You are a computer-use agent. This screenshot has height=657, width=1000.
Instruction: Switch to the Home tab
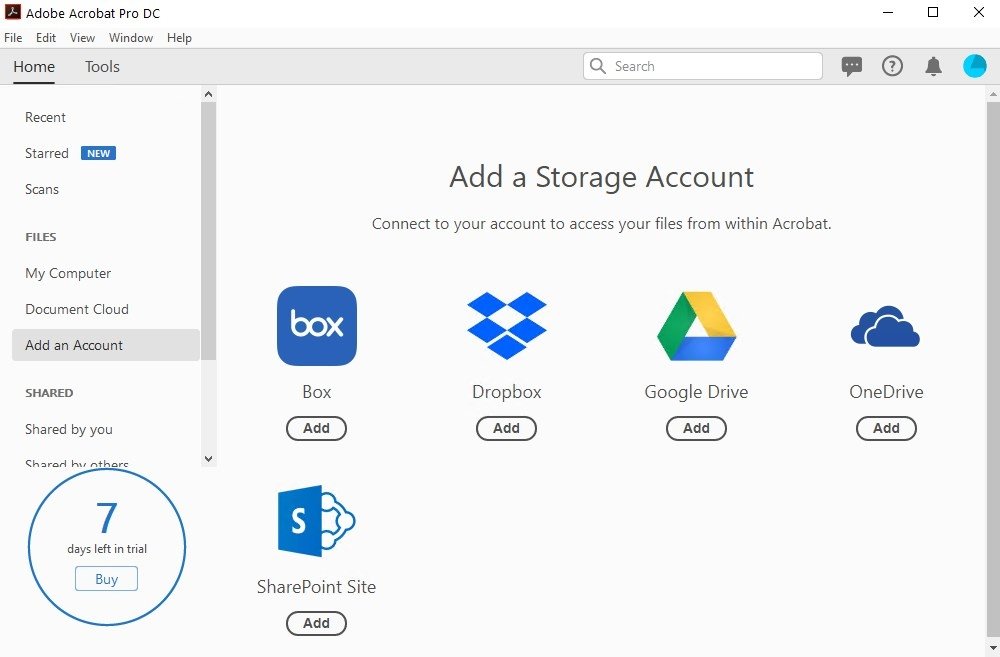pos(34,66)
